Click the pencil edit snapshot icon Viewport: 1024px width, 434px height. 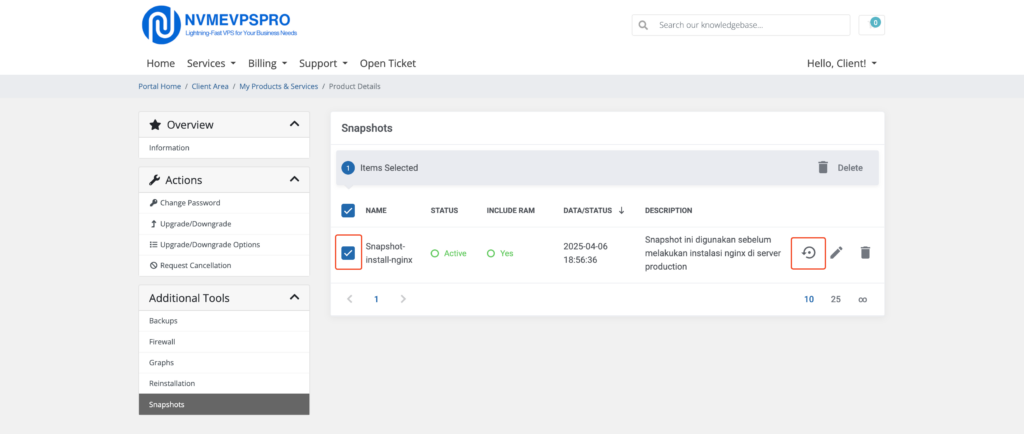(836, 253)
